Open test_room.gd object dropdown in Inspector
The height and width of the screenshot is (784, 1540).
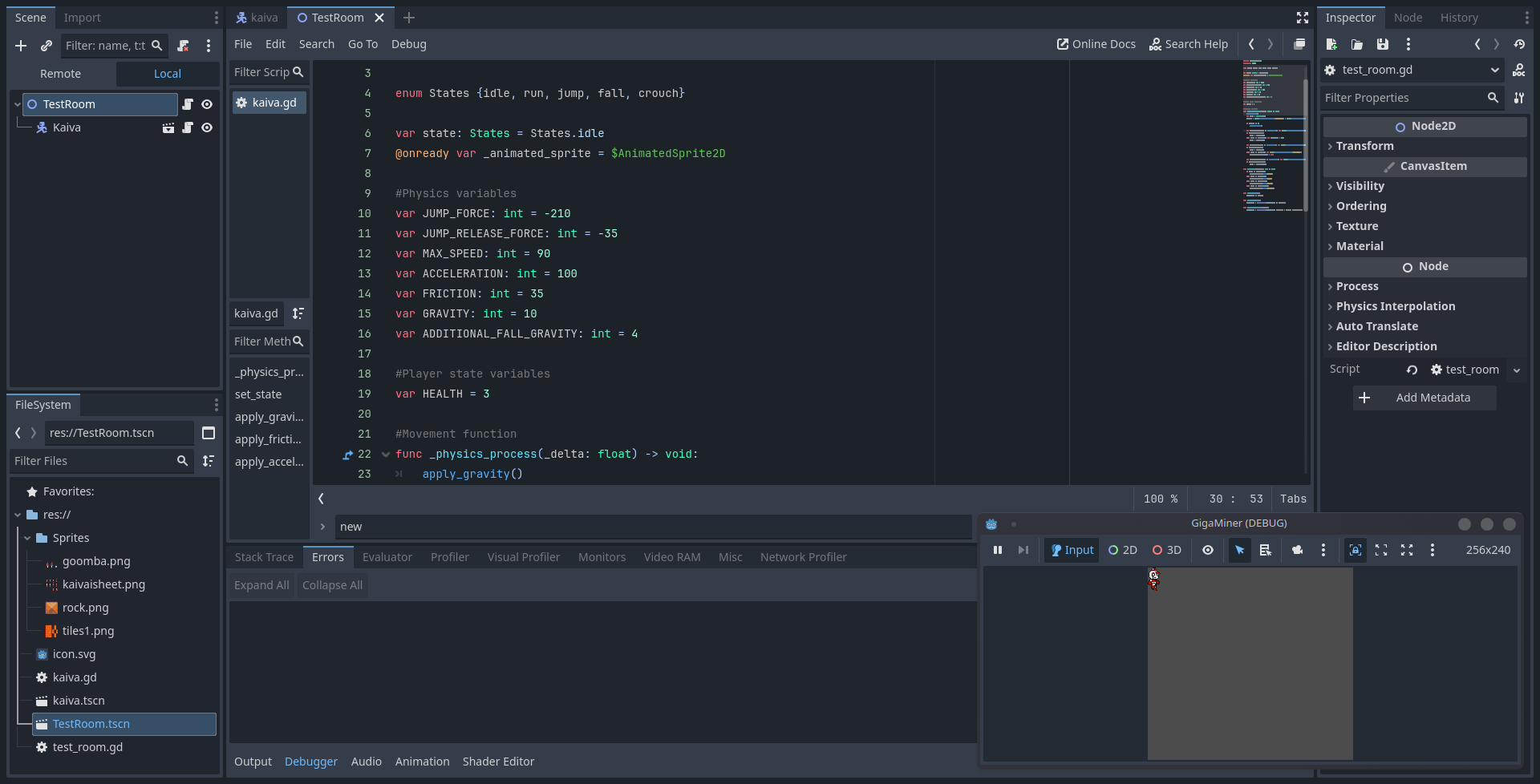point(1413,71)
